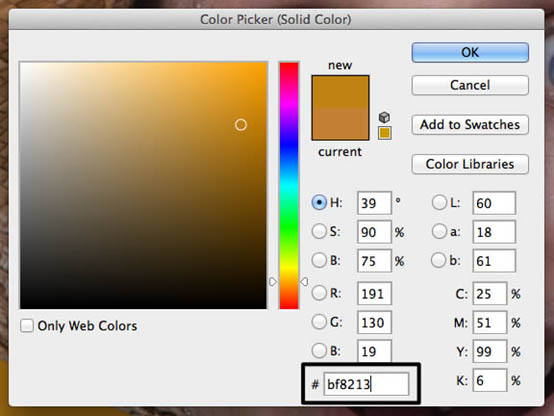Click the web-safe color swatch below the cube
Image resolution: width=554 pixels, height=416 pixels.
(x=384, y=133)
